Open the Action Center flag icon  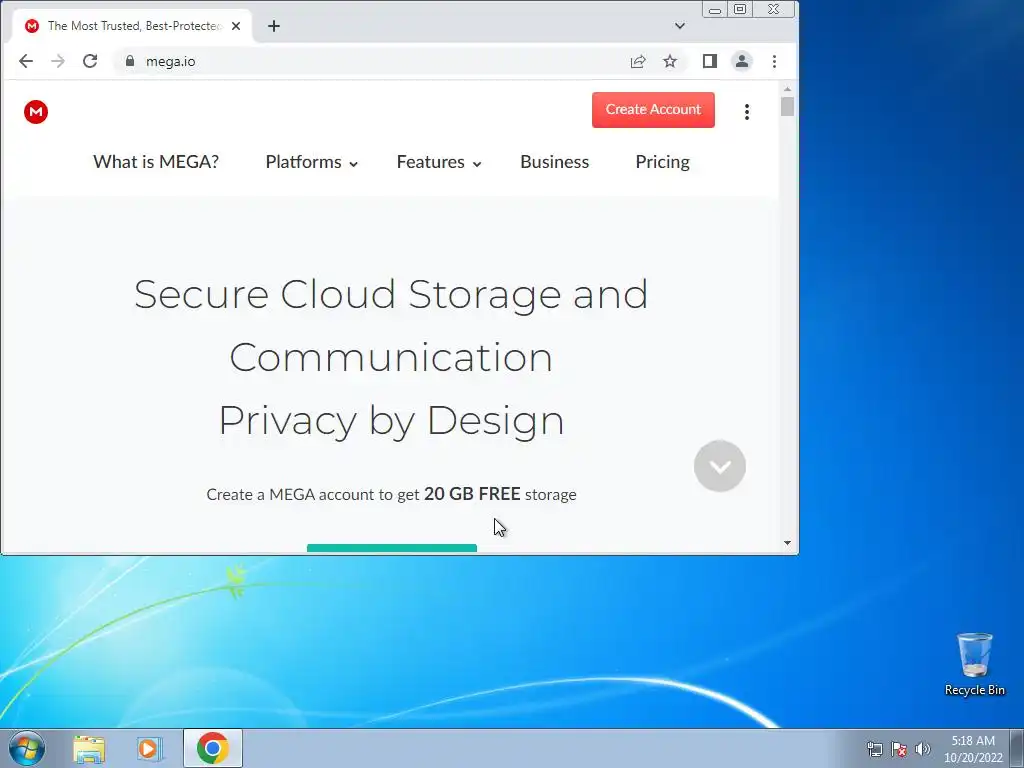(899, 749)
